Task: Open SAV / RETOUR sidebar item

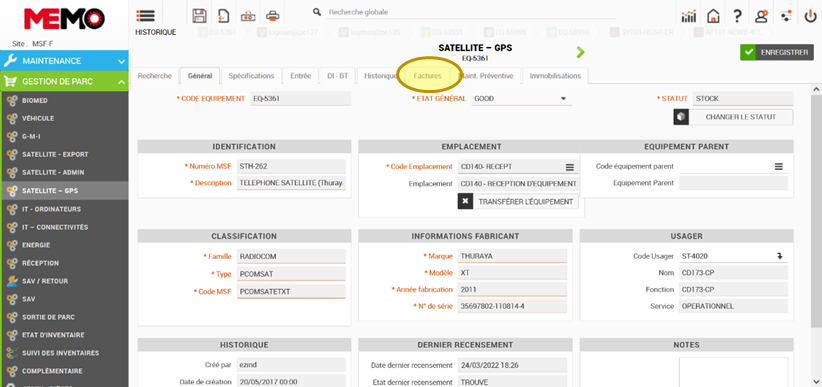Action: (x=64, y=281)
